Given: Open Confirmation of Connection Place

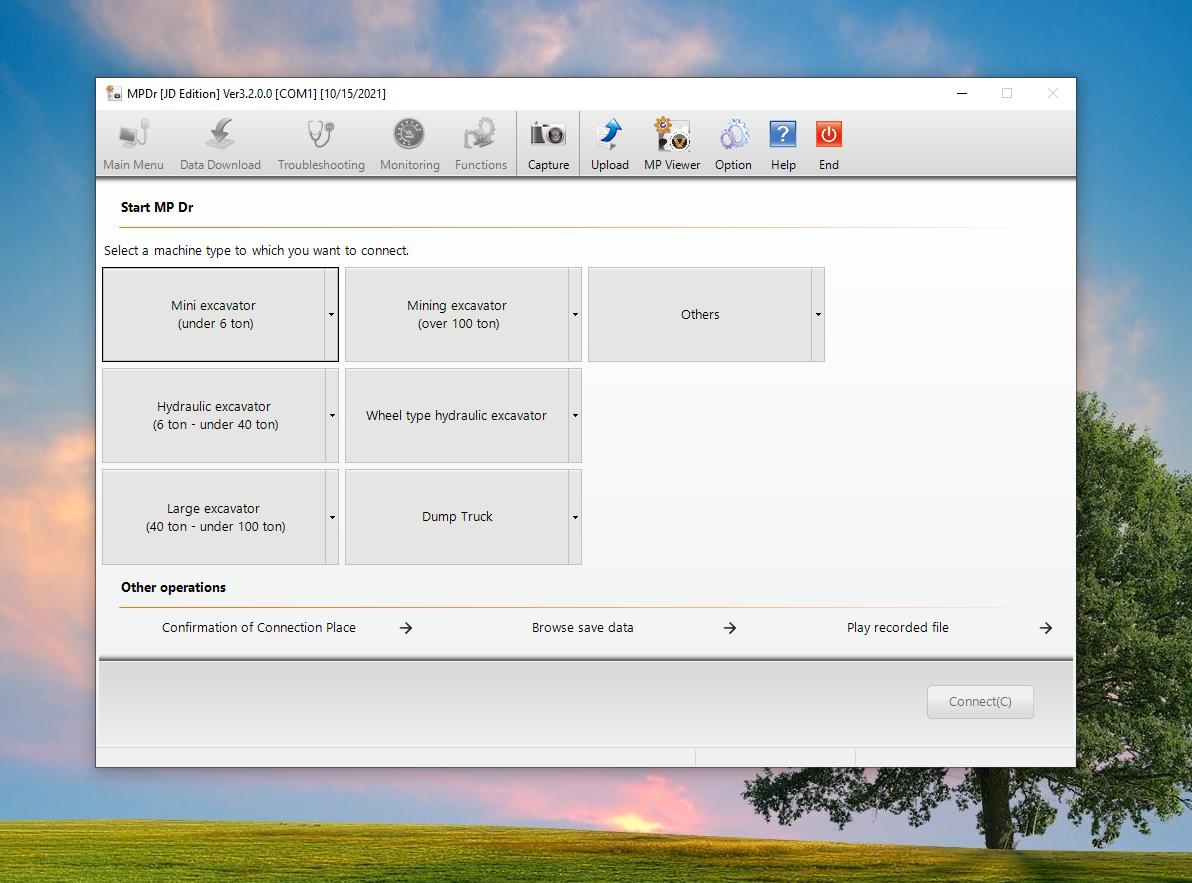Looking at the screenshot, I should 259,628.
